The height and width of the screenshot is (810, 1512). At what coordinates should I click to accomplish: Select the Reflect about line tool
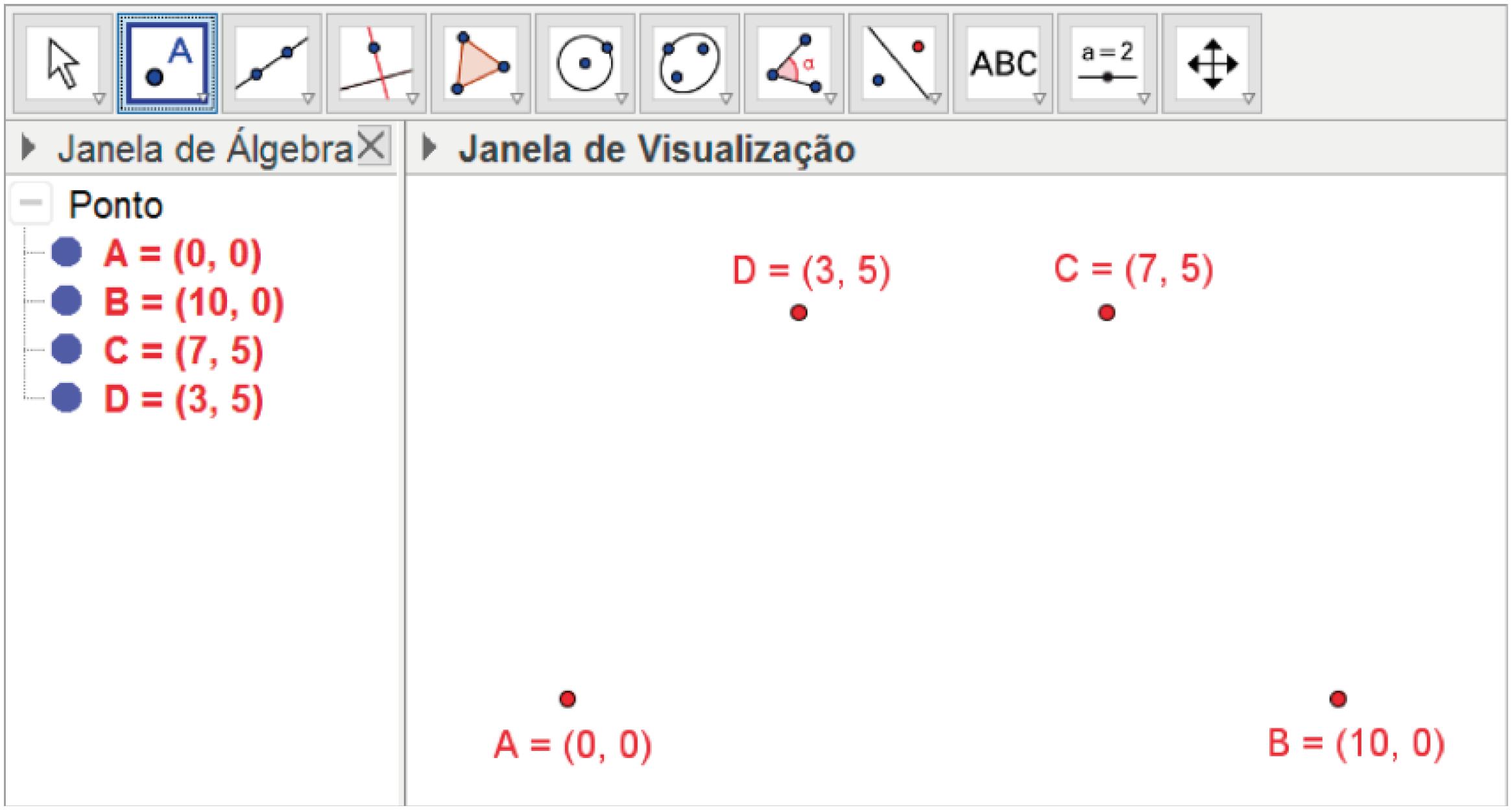click(x=898, y=64)
